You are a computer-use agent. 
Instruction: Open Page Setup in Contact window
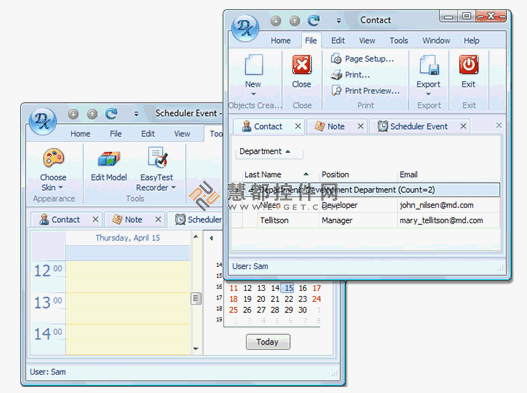tap(362, 59)
